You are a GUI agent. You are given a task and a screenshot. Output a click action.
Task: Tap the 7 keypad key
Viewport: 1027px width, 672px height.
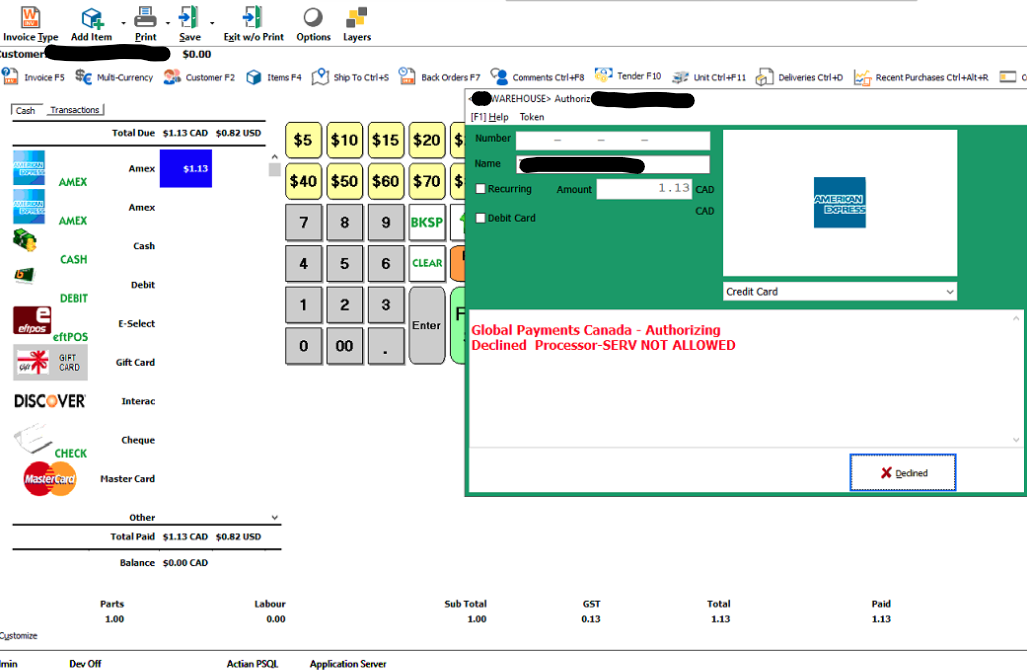303,223
